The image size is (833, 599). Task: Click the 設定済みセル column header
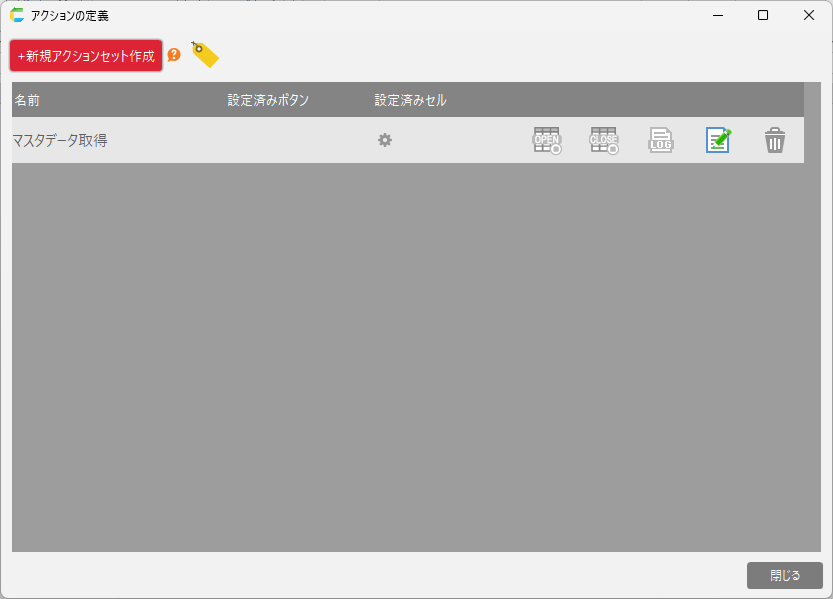[410, 100]
